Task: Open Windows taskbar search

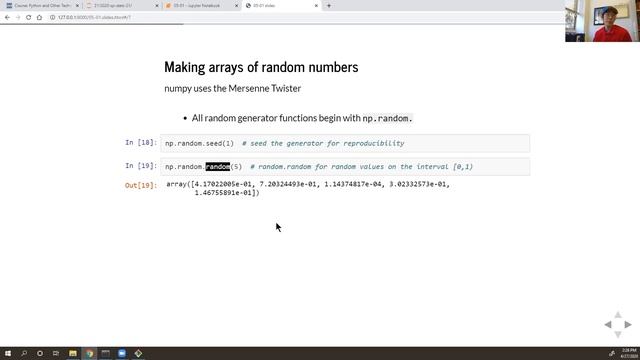Action: [x=24, y=353]
